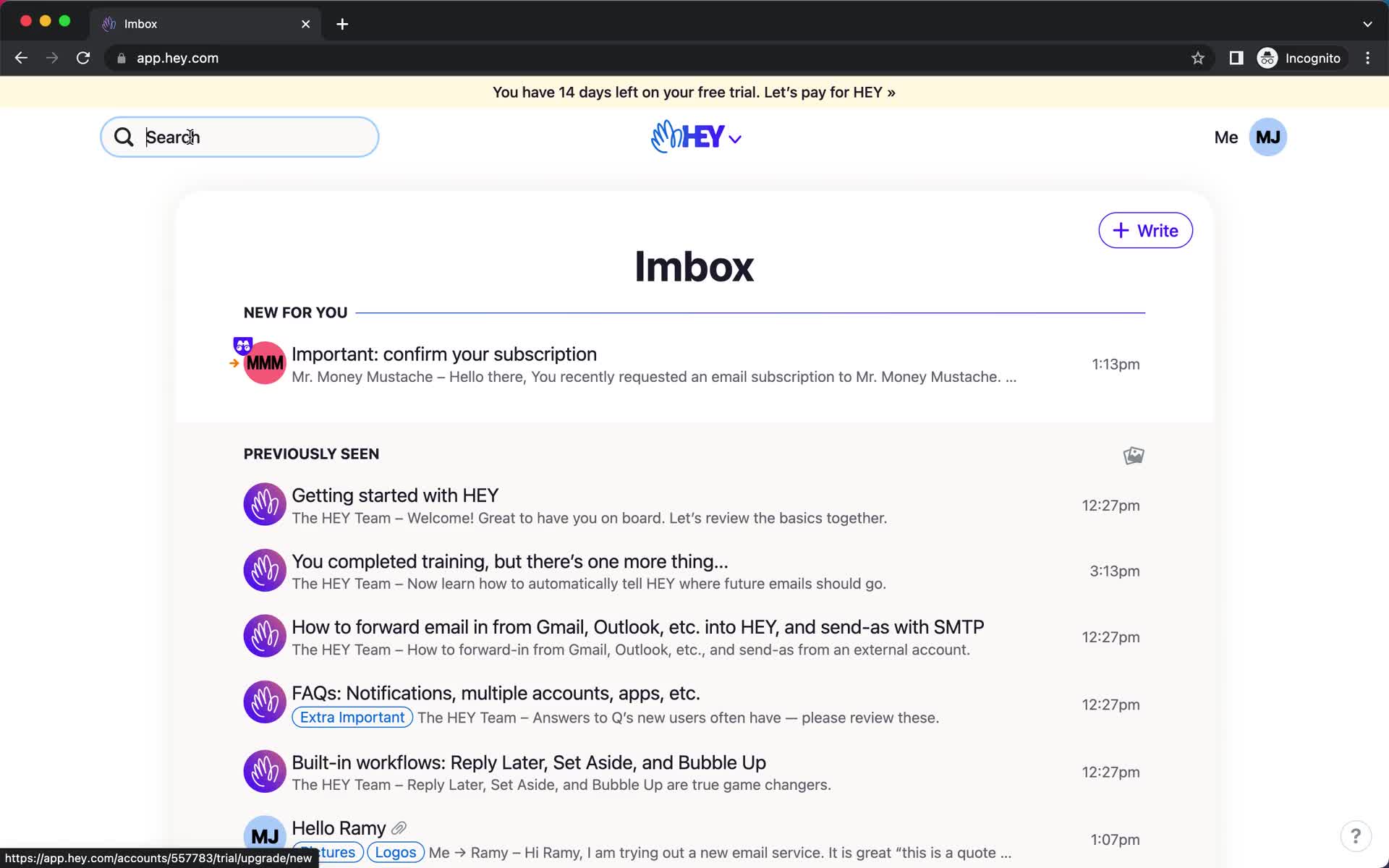Image resolution: width=1389 pixels, height=868 pixels.
Task: Click the PREVIOUSLY SEEN section label
Action: 311,454
